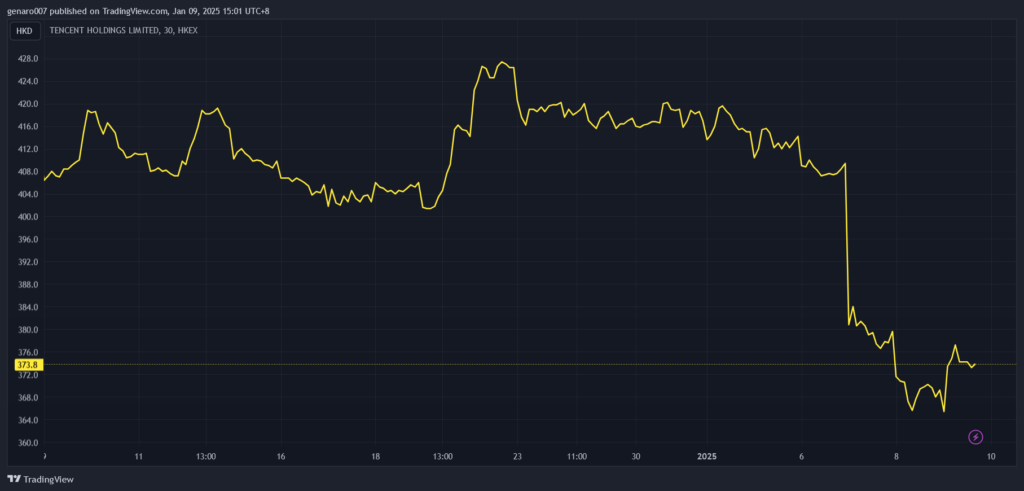Select the 388.0 price level label
Viewport: 1024px width, 491px height.
pyautogui.click(x=28, y=285)
